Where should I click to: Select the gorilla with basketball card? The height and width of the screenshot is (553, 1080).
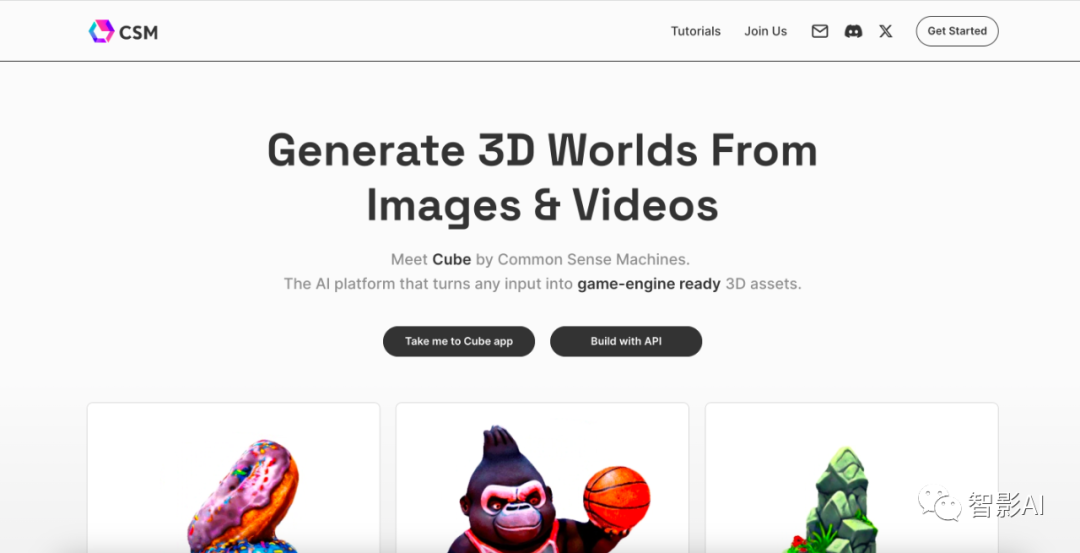point(542,477)
